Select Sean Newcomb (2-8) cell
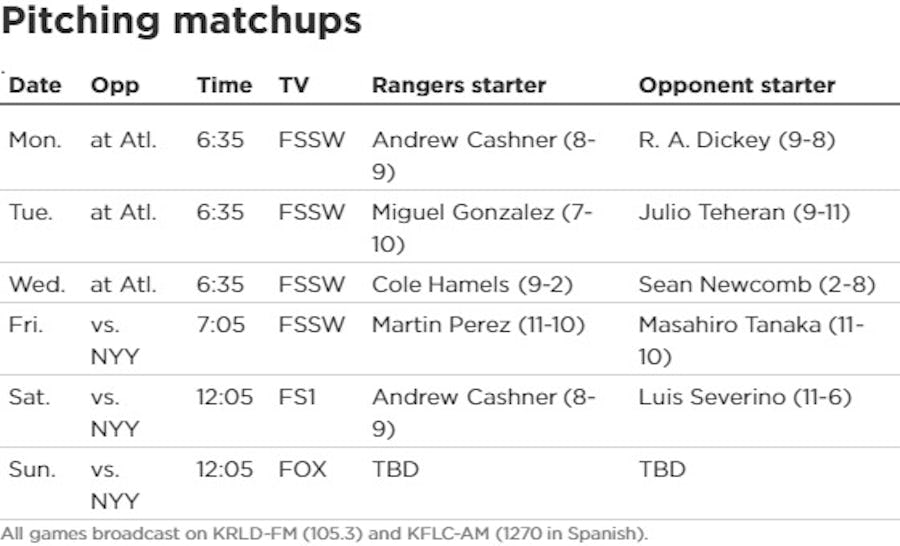This screenshot has height=546, width=900. pyautogui.click(x=757, y=284)
